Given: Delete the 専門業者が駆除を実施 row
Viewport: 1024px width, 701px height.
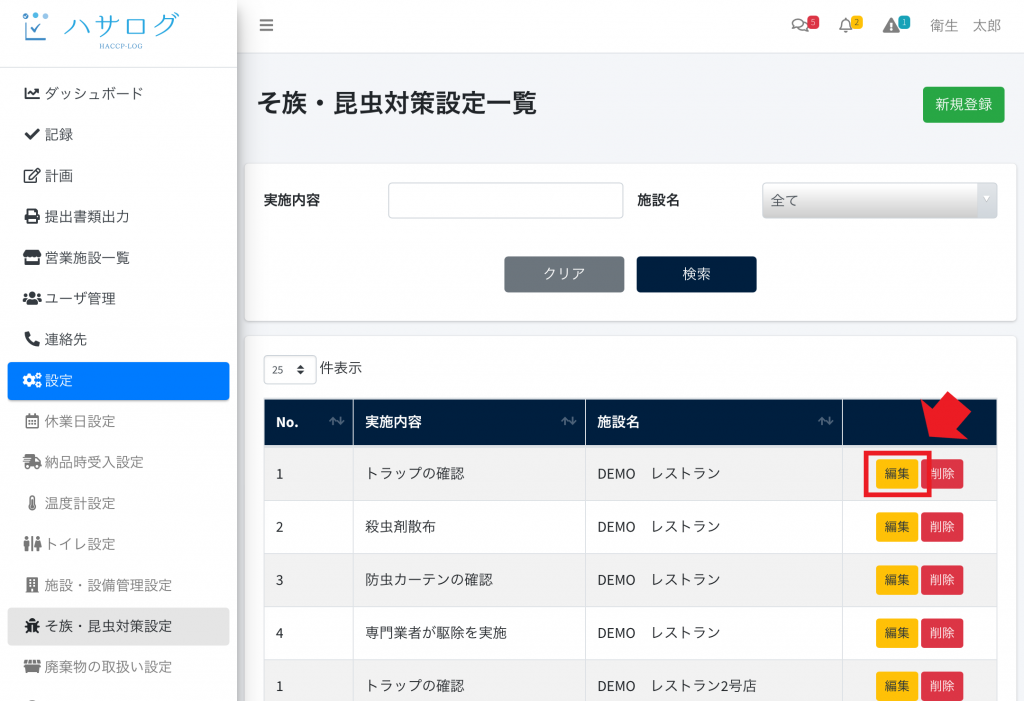Looking at the screenshot, I should pos(942,632).
